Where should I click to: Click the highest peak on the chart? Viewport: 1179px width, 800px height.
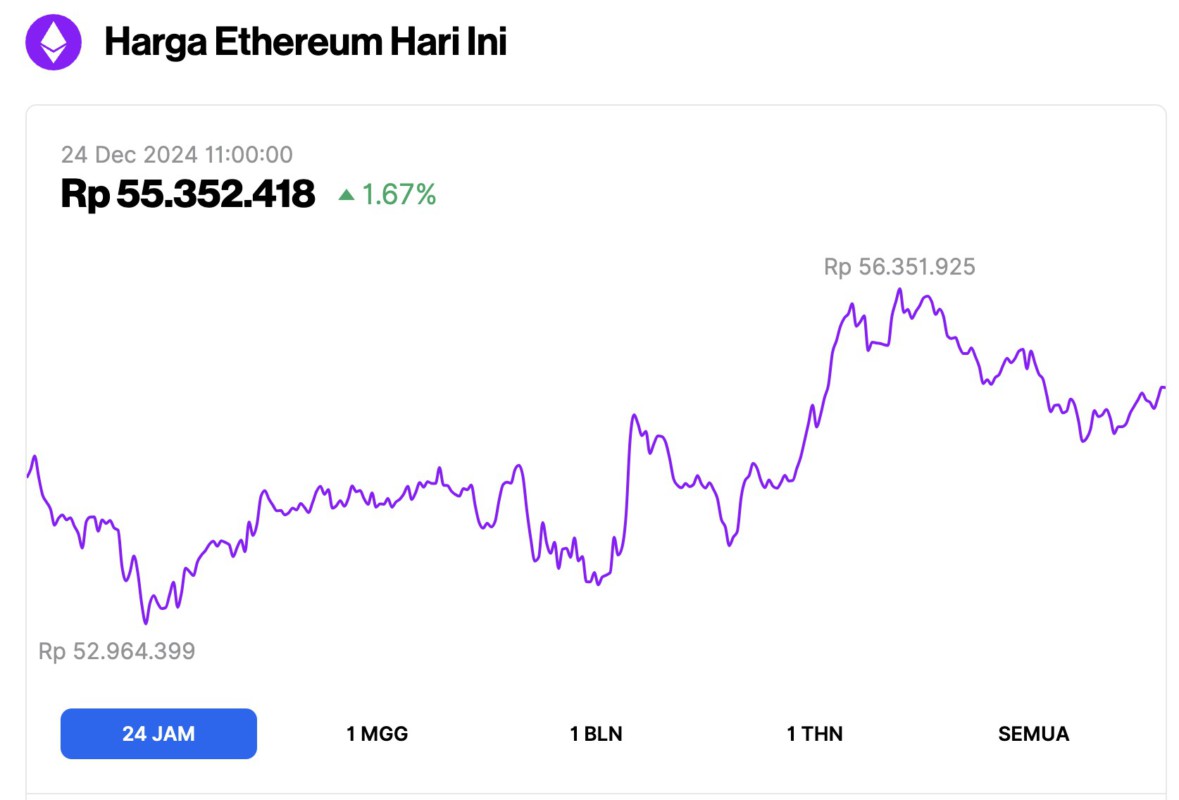point(899,287)
